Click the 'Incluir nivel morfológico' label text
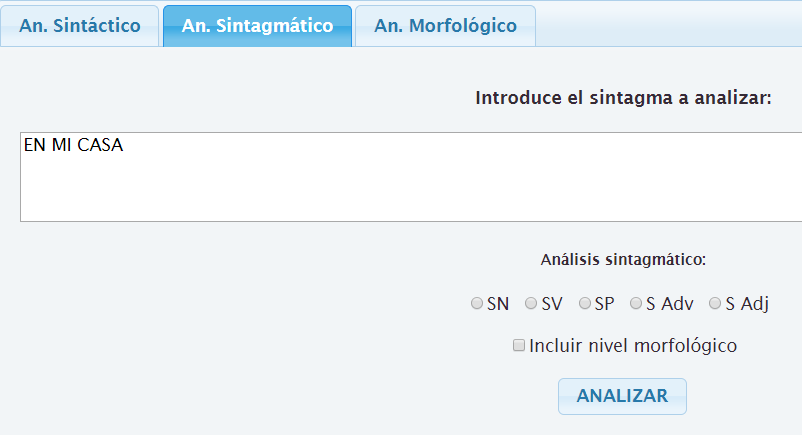Viewport: 802px width, 435px height. click(633, 346)
